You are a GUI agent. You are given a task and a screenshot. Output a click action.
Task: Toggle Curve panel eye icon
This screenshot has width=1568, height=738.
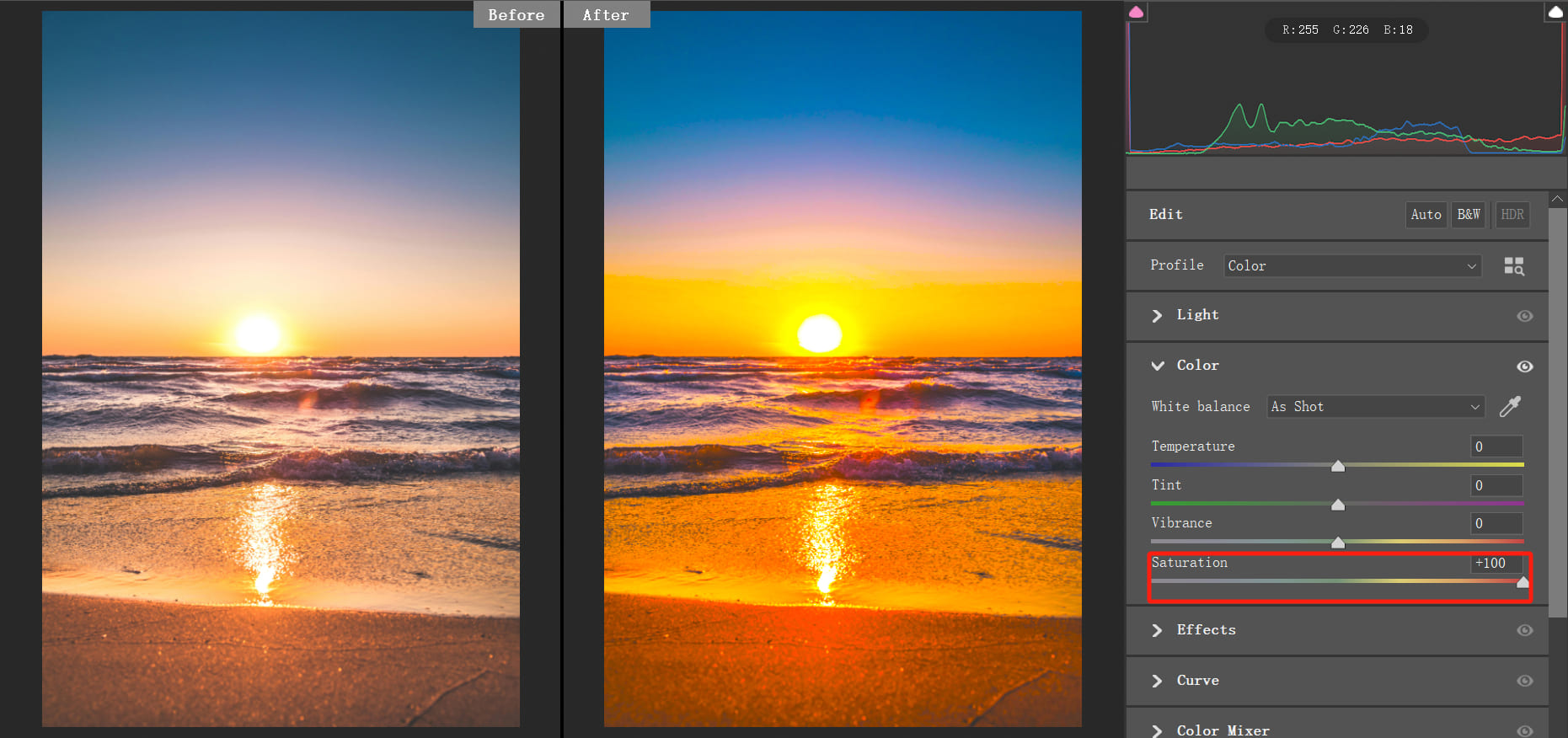[x=1524, y=681]
